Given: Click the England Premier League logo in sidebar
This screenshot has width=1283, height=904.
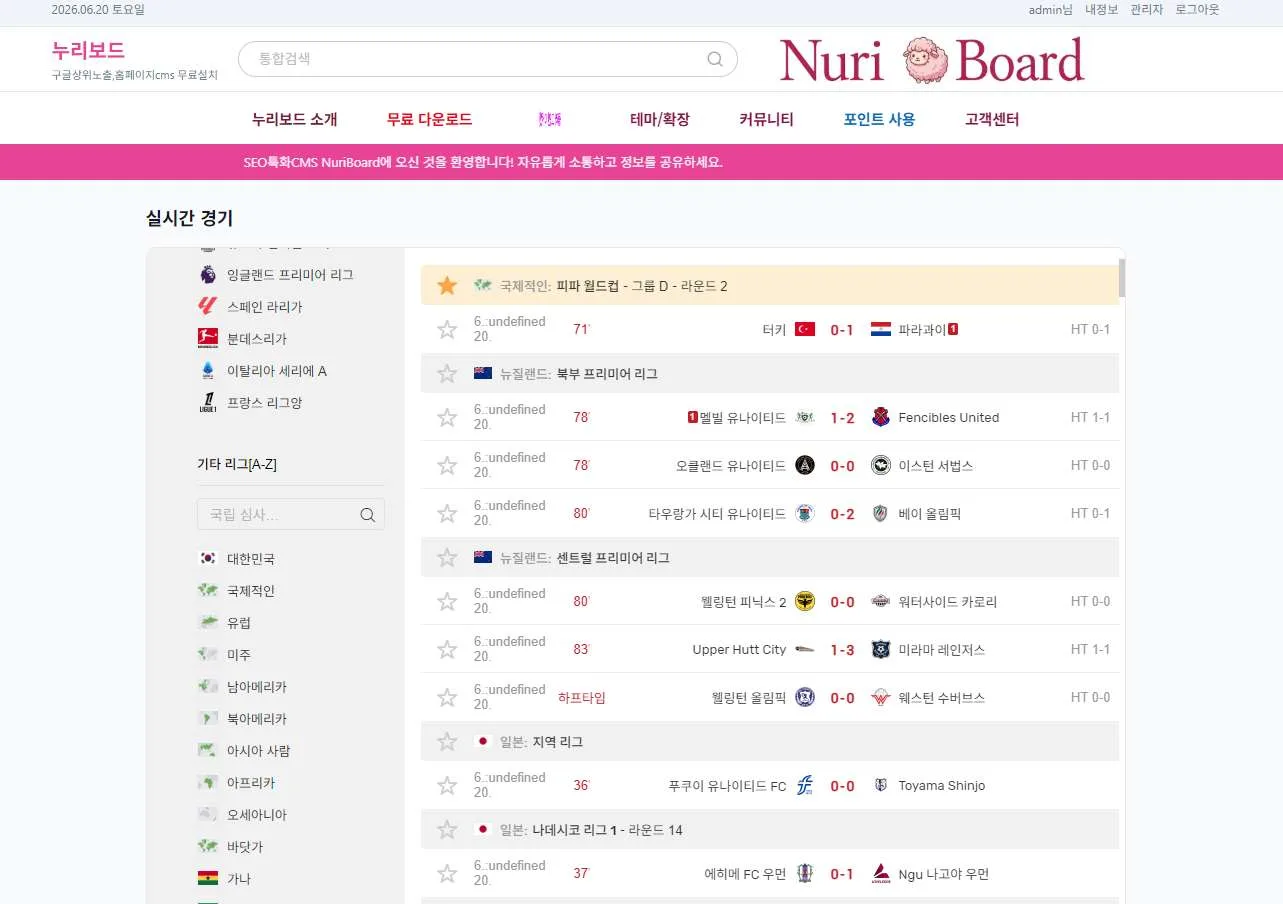Looking at the screenshot, I should [207, 274].
